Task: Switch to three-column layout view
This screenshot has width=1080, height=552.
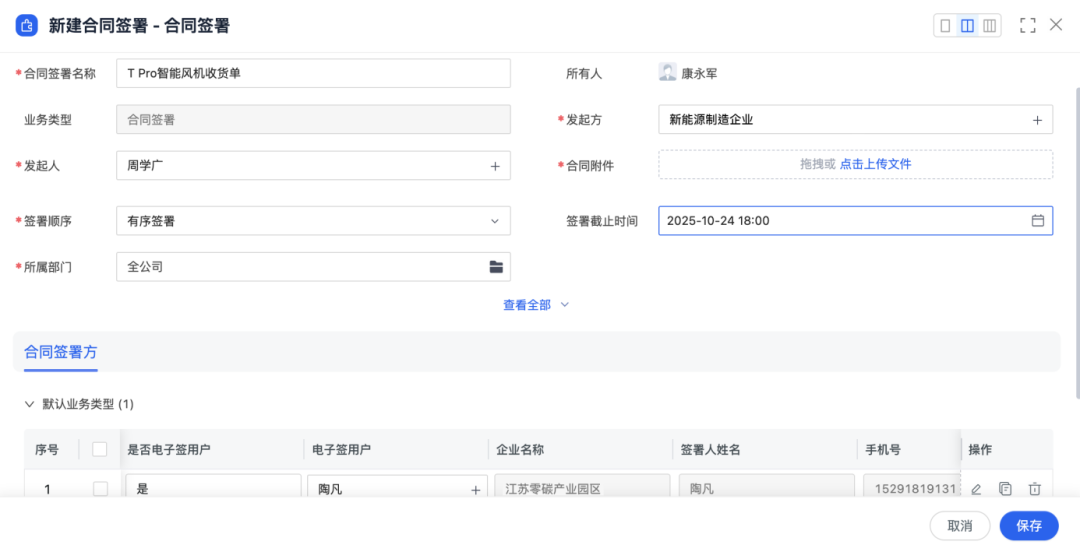Action: coord(990,26)
